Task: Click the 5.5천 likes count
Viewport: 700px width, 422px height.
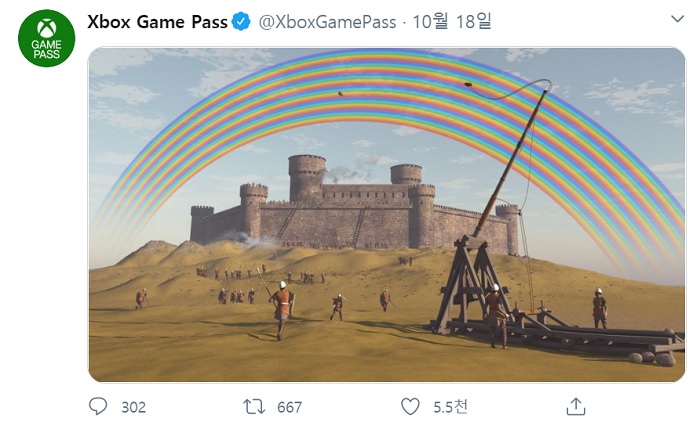Action: coord(450,407)
